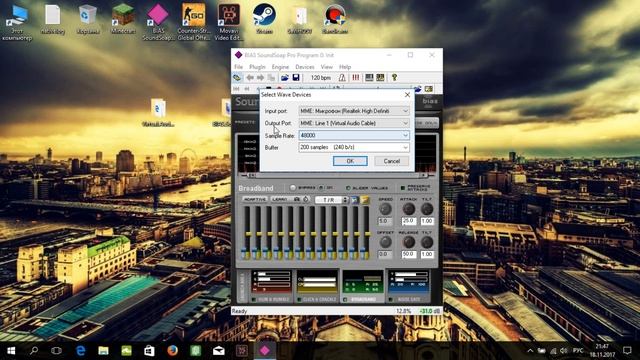Screen dimensions: 640x360
Task: Open the Minecraft desktop shortcut
Action: tap(123, 19)
